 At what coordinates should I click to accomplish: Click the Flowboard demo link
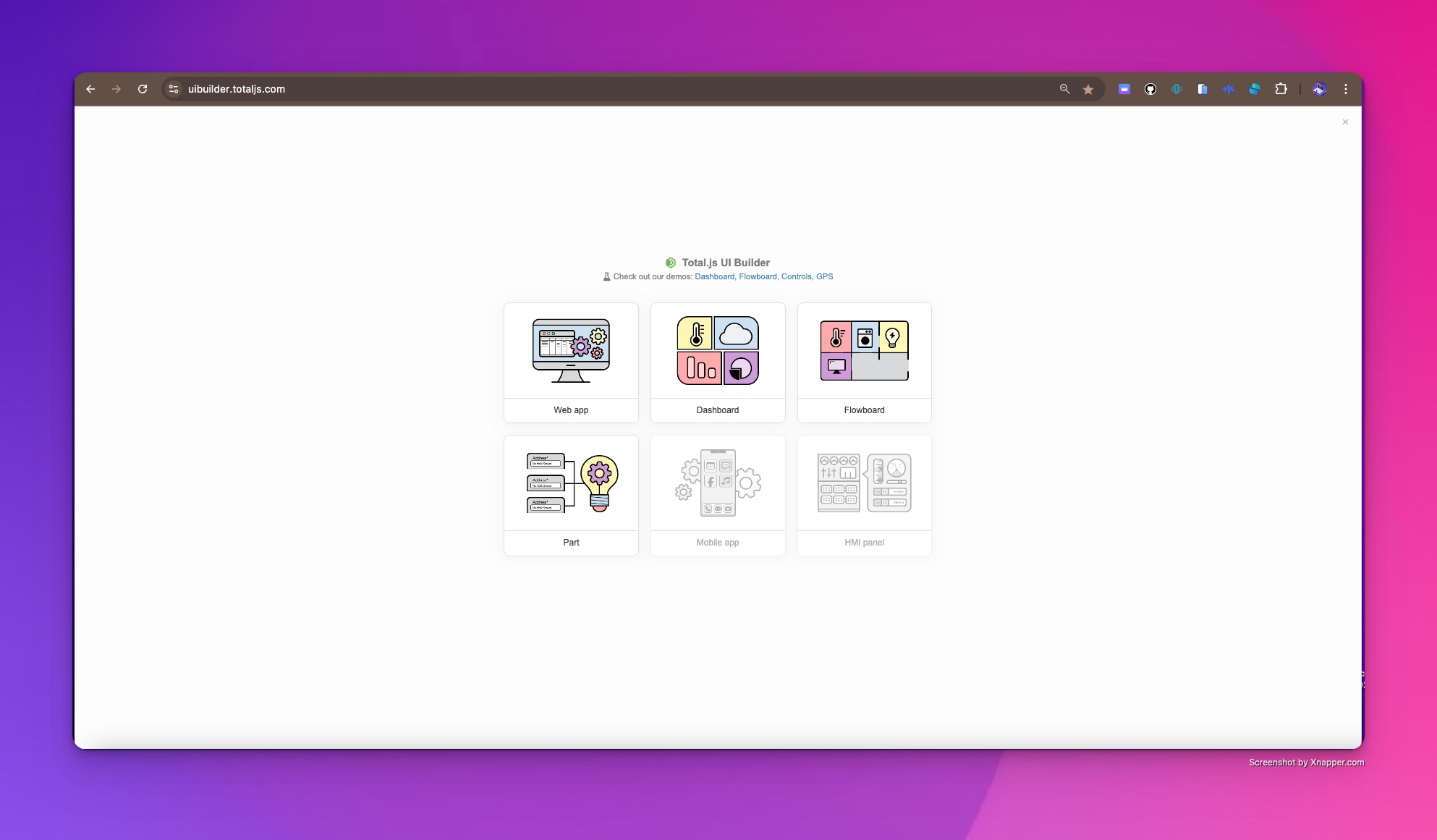(757, 276)
